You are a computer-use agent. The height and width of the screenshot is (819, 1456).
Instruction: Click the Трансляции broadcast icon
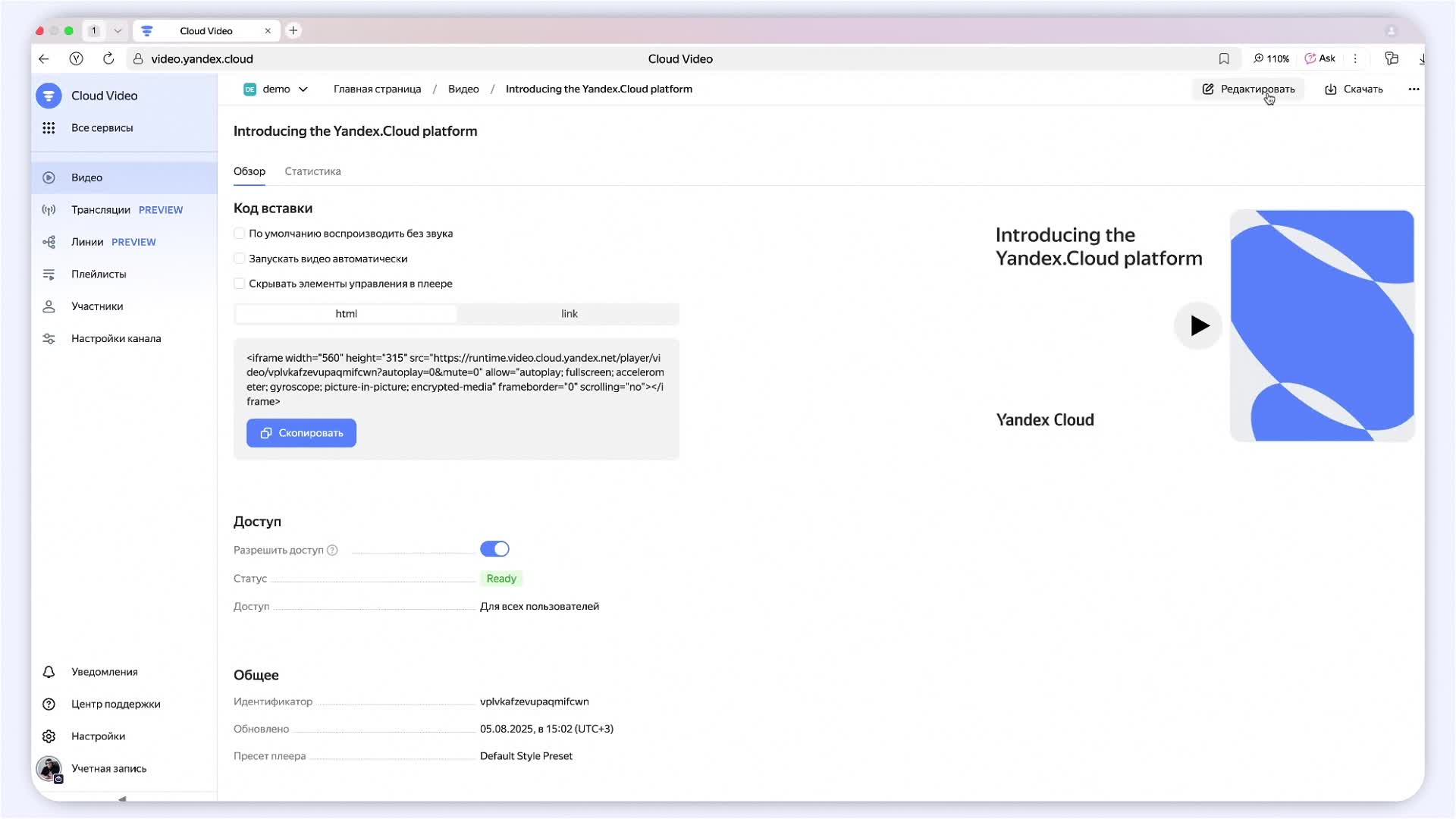[x=49, y=210]
